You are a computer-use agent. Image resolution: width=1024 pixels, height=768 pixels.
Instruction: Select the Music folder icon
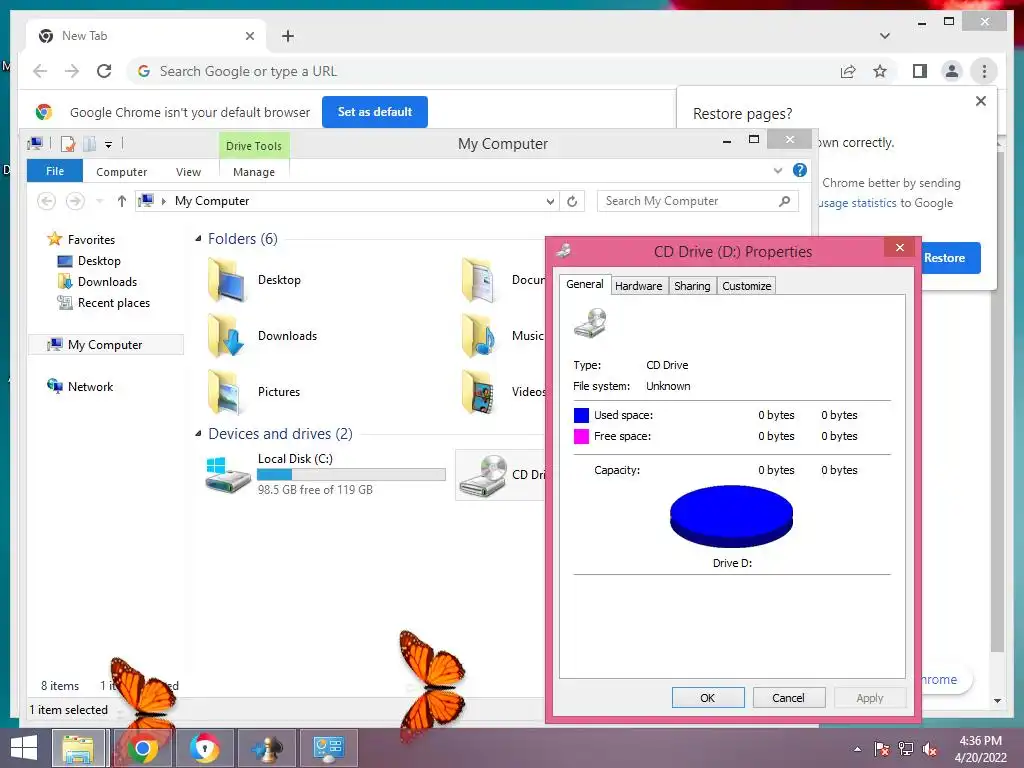tap(479, 336)
